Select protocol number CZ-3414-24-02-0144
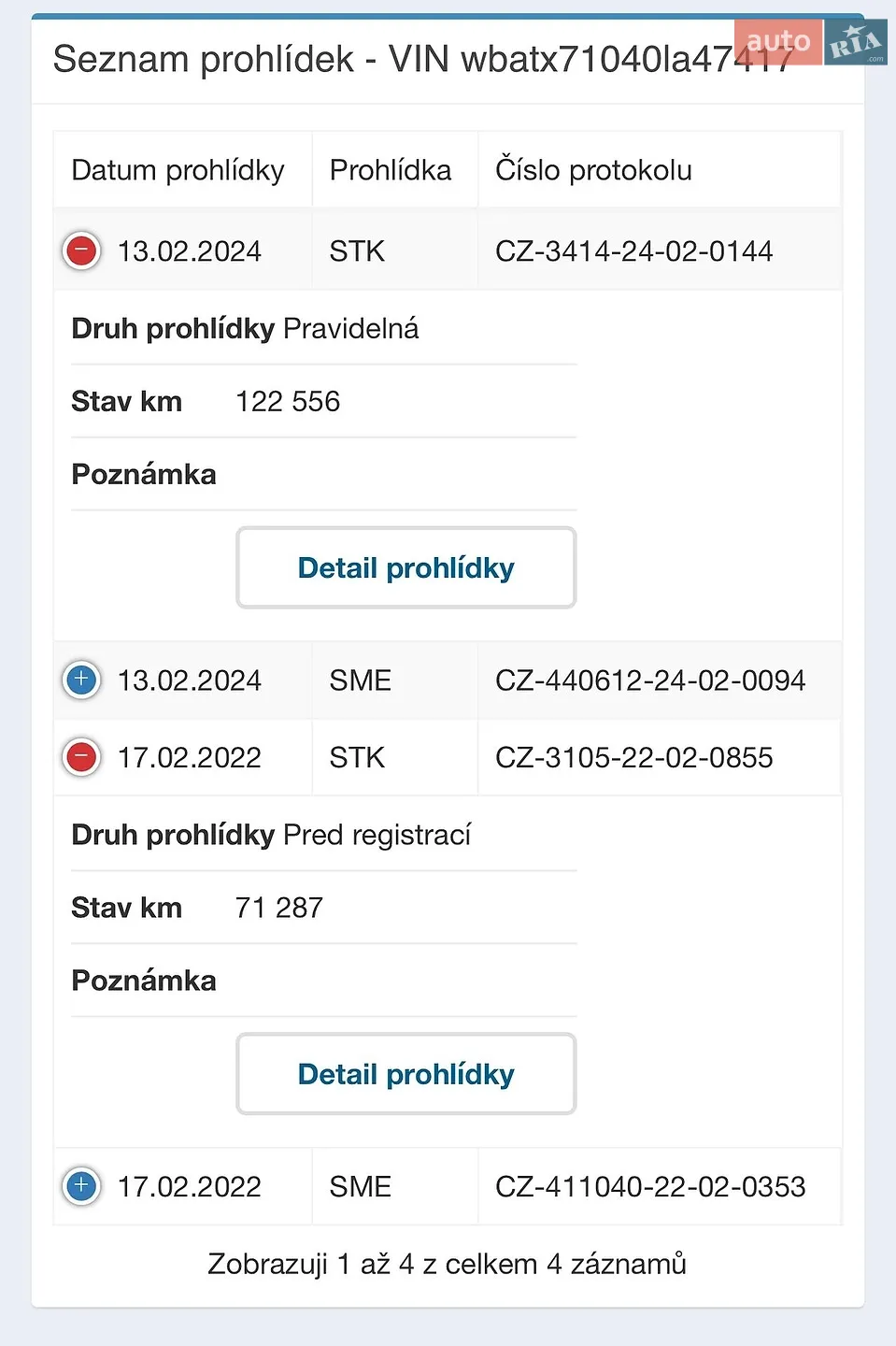The image size is (896, 1346). (634, 251)
